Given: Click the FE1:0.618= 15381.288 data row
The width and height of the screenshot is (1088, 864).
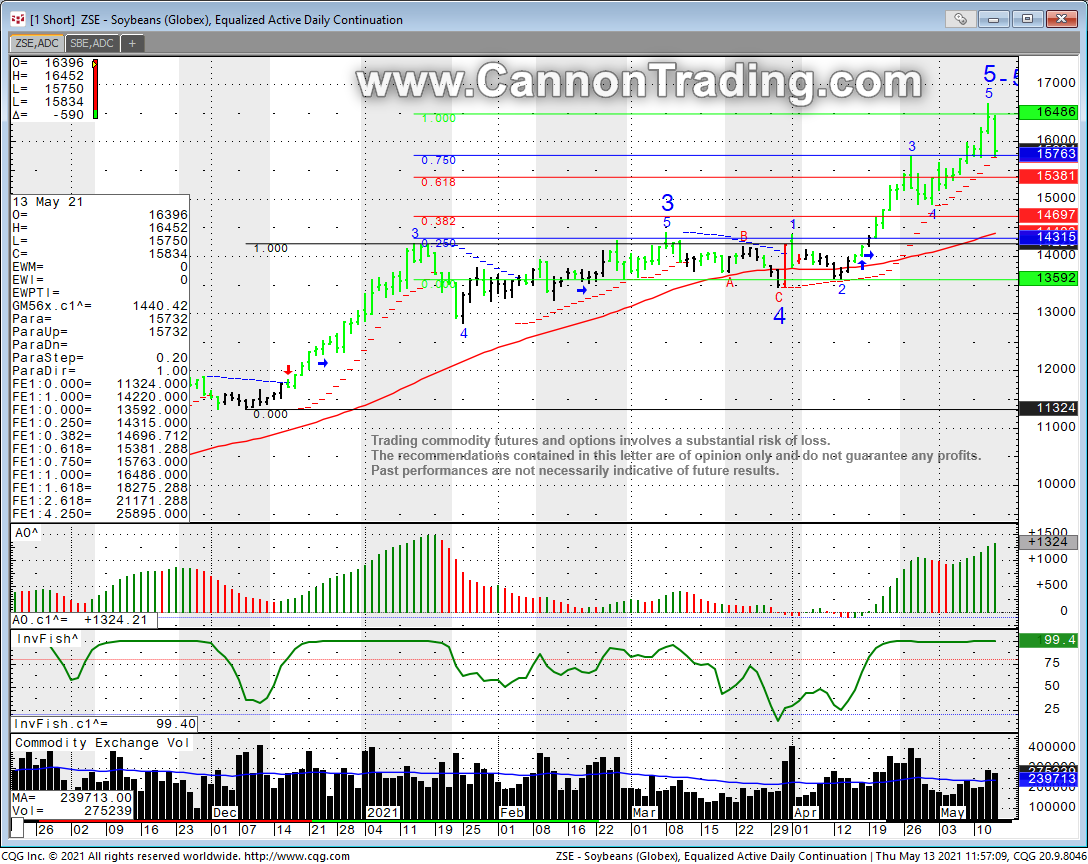Looking at the screenshot, I should tap(100, 449).
